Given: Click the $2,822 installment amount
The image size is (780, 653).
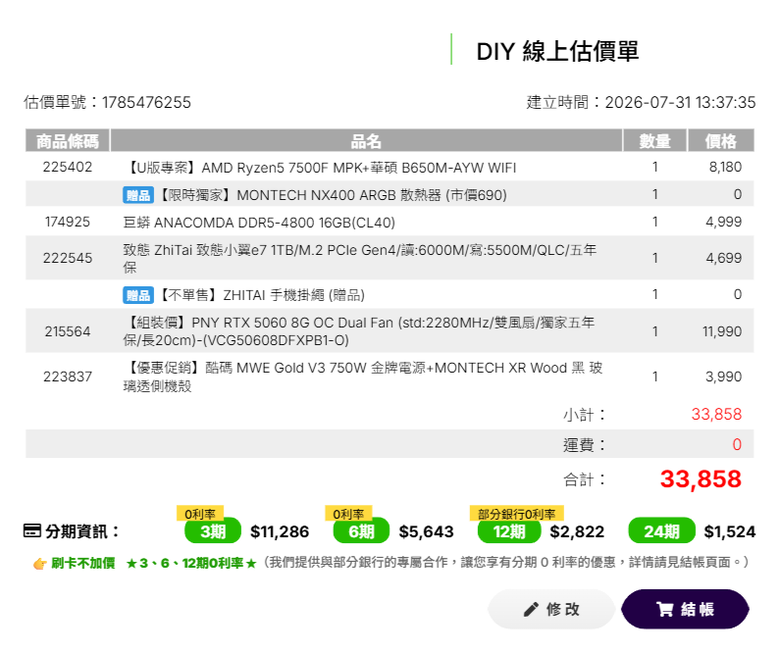Looking at the screenshot, I should coord(577,532).
